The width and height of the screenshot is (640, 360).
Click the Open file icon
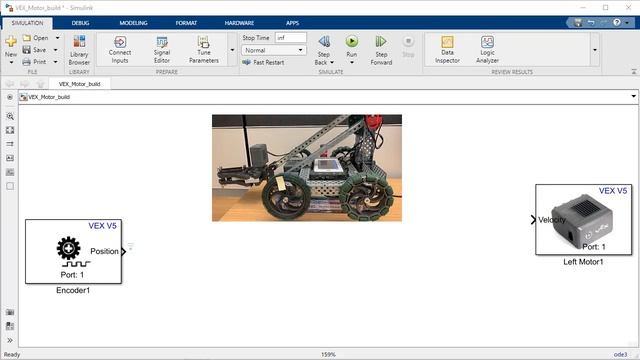(x=27, y=38)
